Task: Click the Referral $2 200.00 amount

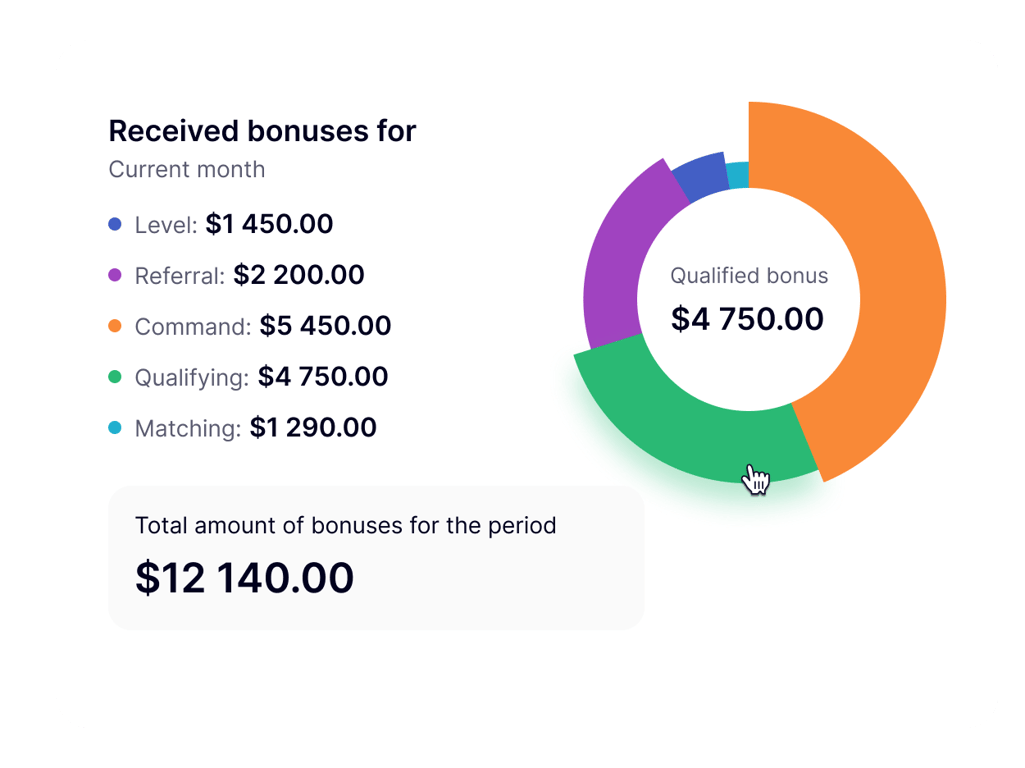Action: tap(299, 275)
